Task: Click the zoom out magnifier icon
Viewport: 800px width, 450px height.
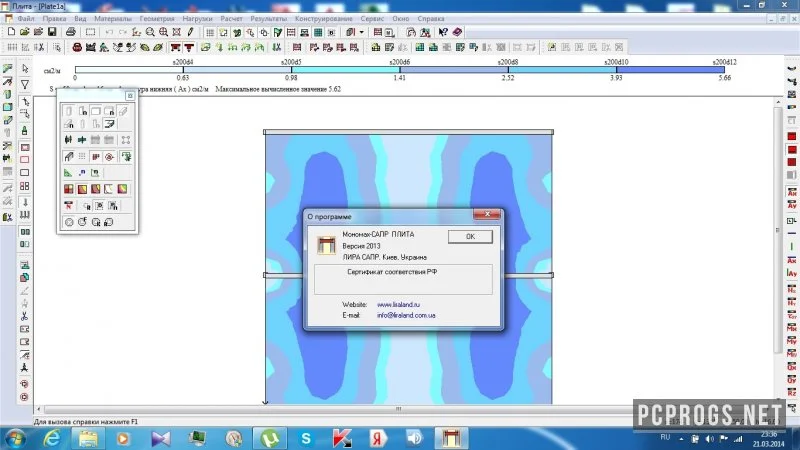Action: [x=150, y=32]
